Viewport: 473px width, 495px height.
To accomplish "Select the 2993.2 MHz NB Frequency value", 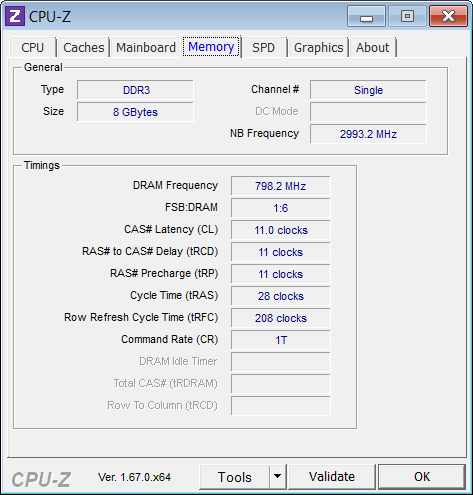I will point(368,134).
